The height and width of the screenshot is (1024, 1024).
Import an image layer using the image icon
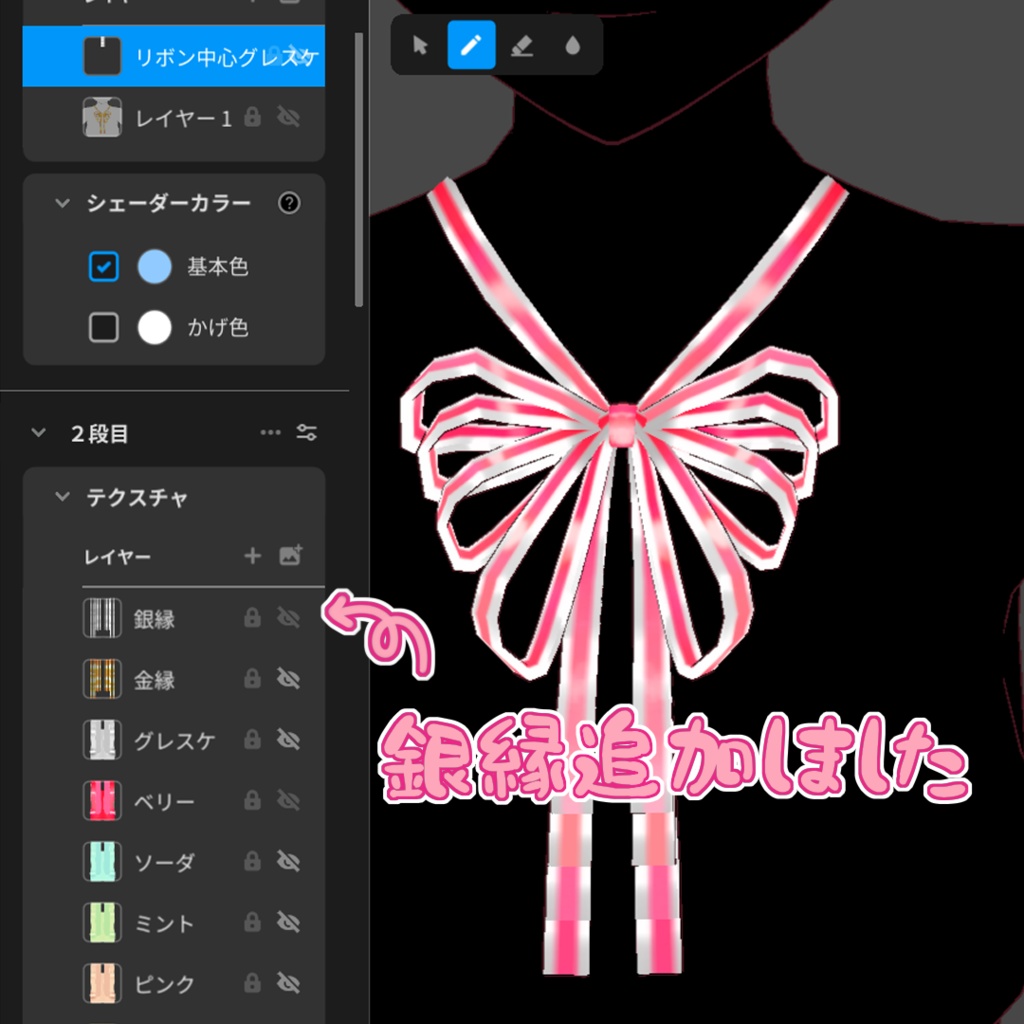[x=291, y=555]
